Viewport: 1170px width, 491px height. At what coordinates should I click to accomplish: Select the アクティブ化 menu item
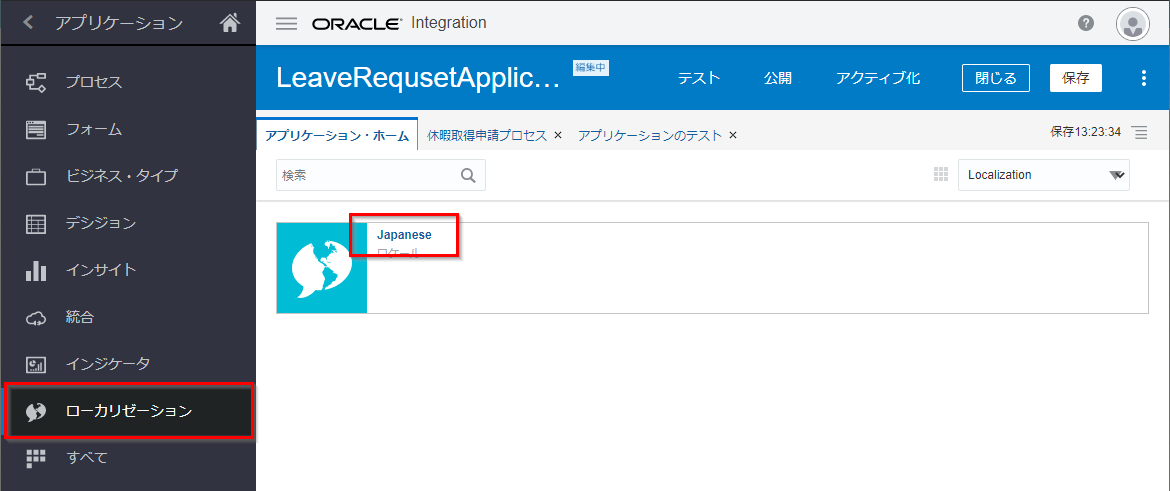878,78
